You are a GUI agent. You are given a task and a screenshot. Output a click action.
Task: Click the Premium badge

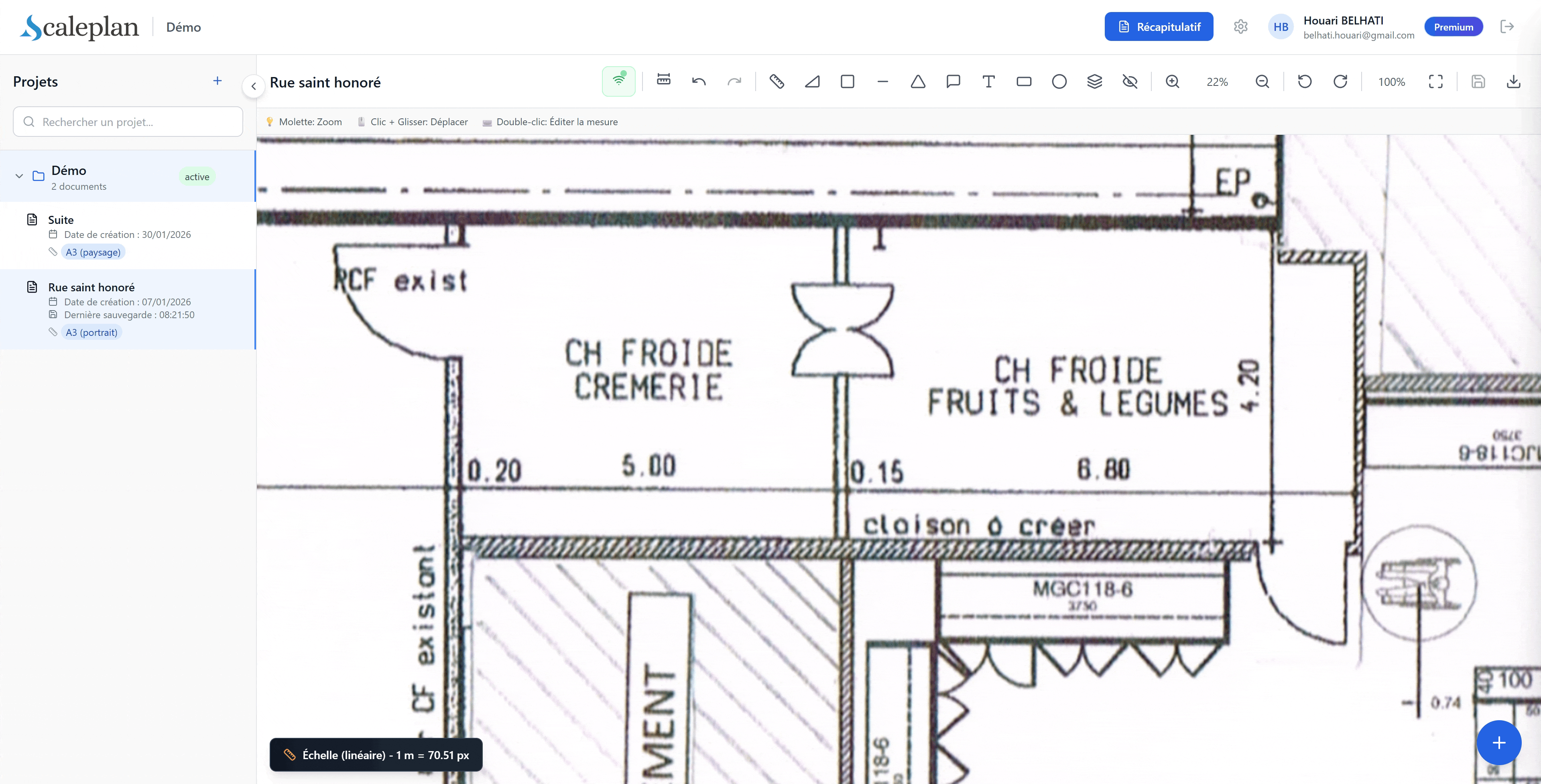point(1453,27)
